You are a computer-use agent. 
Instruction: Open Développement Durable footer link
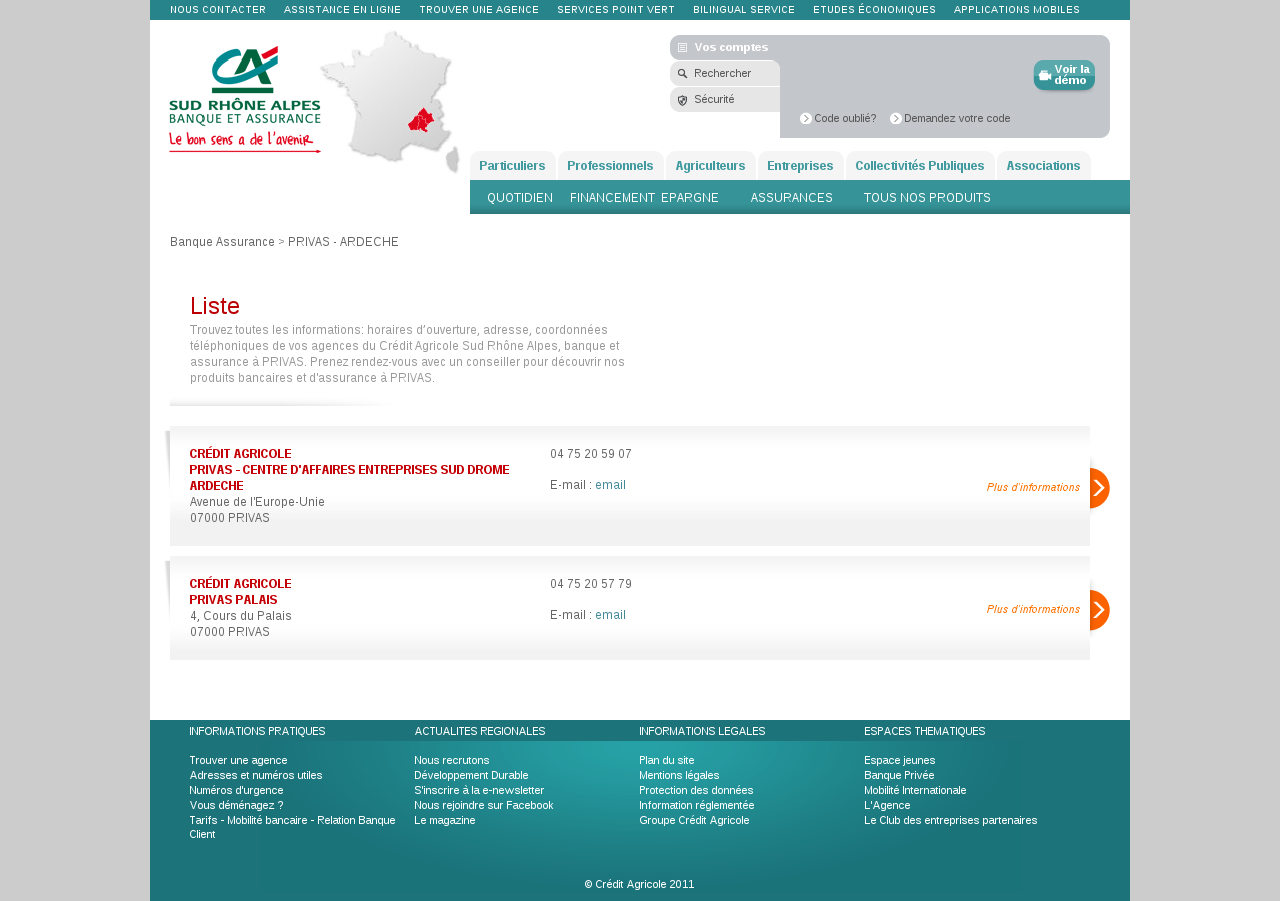471,775
